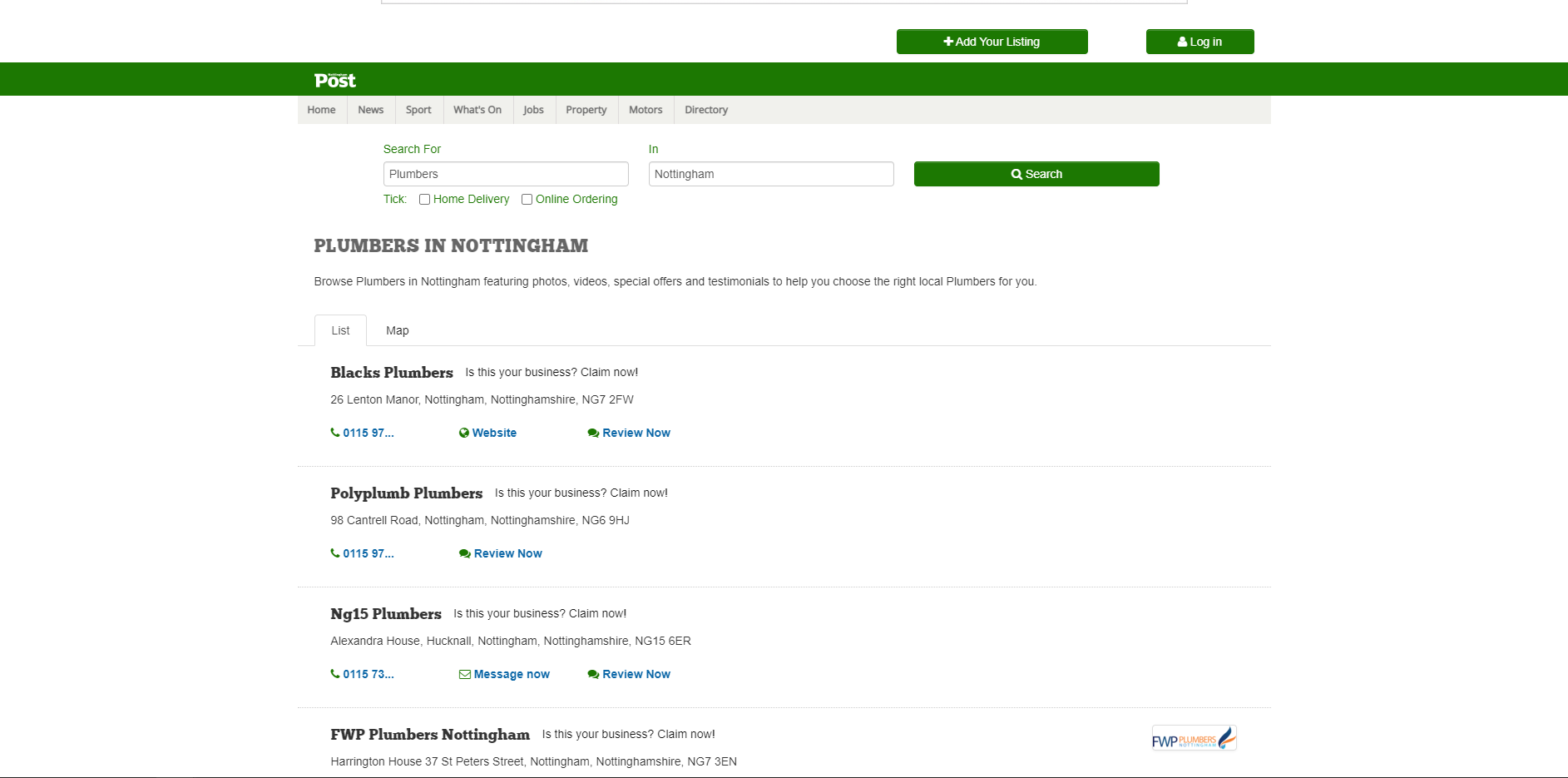Screen dimensions: 1568x778
Task: Click the location field containing Nottingham
Action: [x=771, y=174]
